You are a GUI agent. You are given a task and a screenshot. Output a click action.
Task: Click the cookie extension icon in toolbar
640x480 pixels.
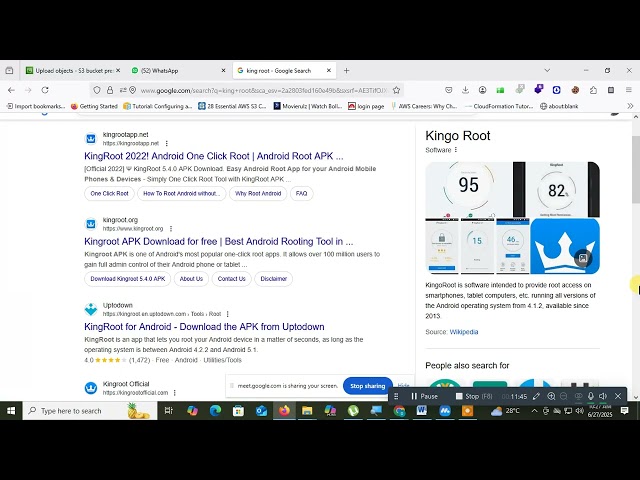(575, 90)
